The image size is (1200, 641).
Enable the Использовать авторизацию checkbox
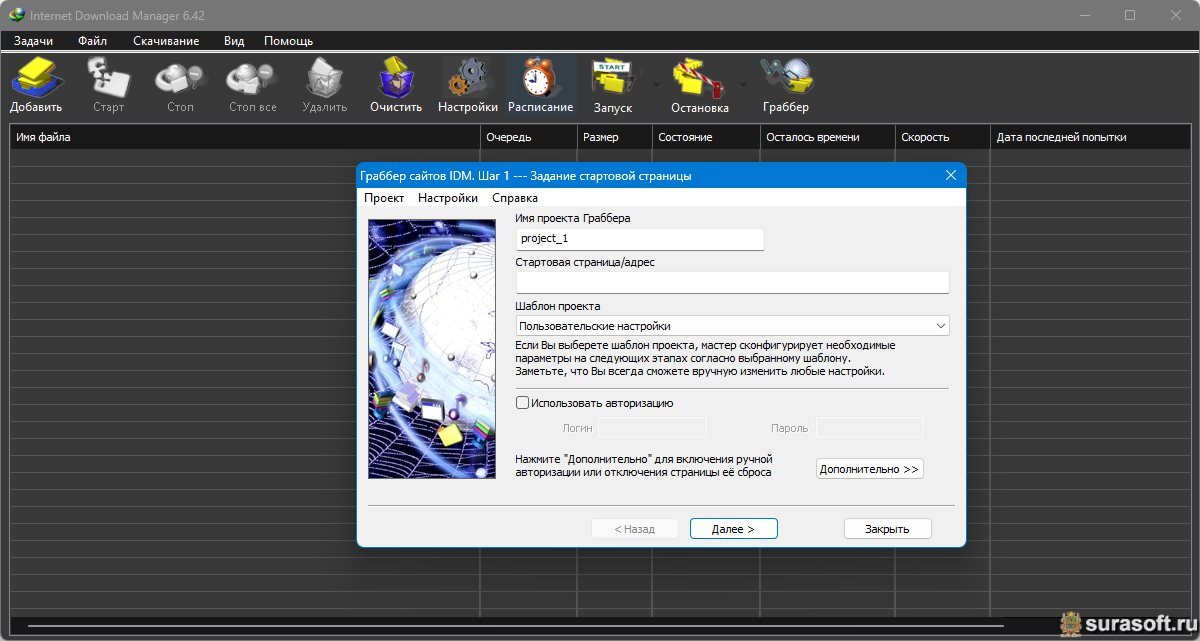(522, 403)
